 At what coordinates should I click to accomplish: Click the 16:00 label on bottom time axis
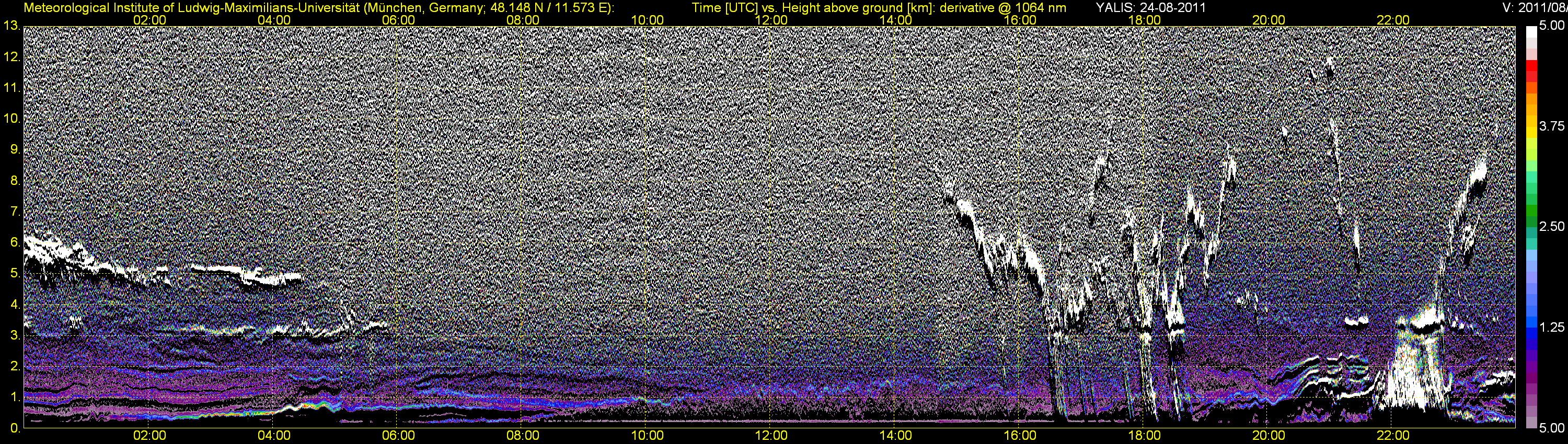pos(1020,436)
